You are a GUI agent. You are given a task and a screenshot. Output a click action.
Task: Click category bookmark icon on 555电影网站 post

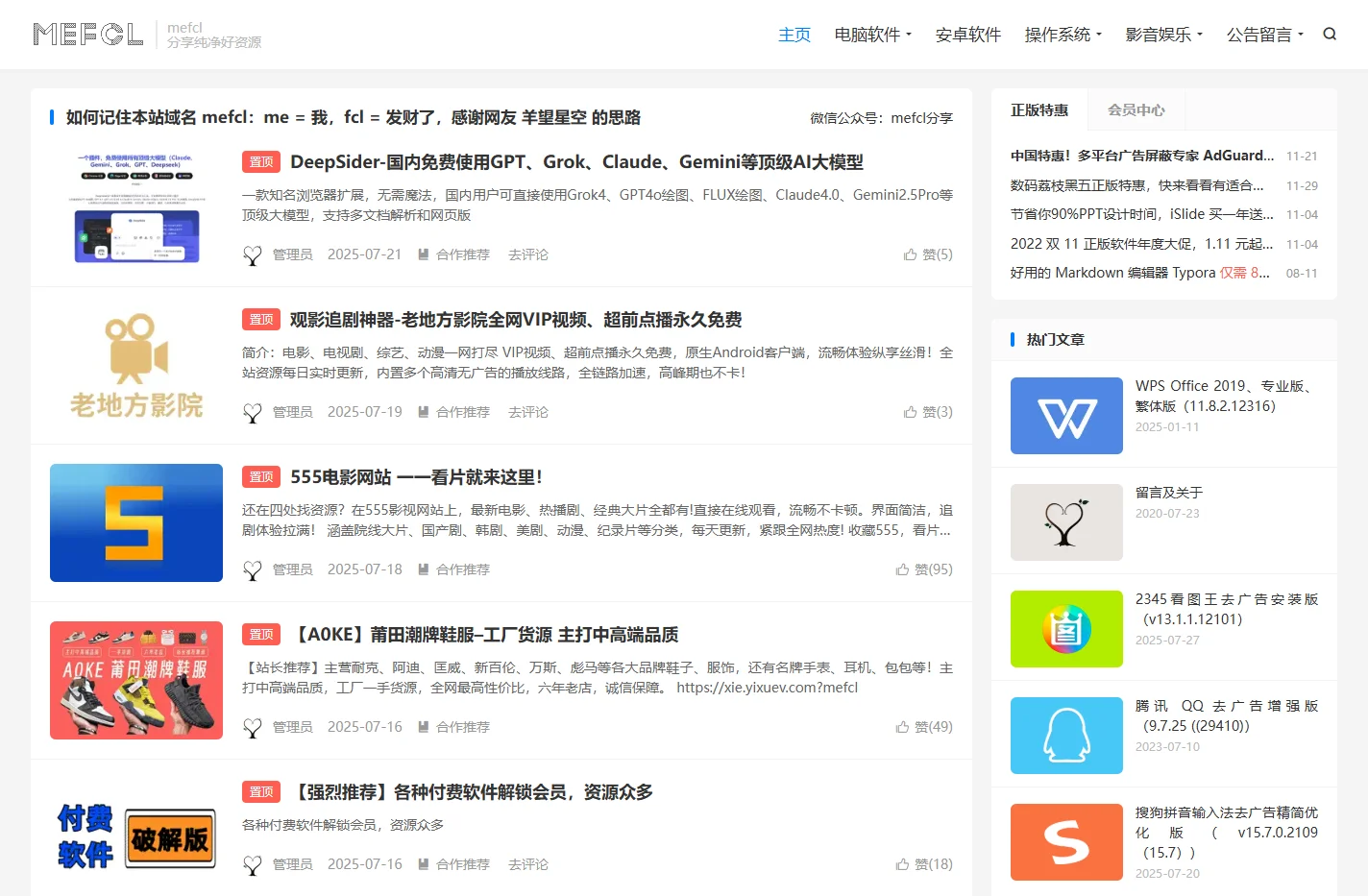(x=423, y=569)
